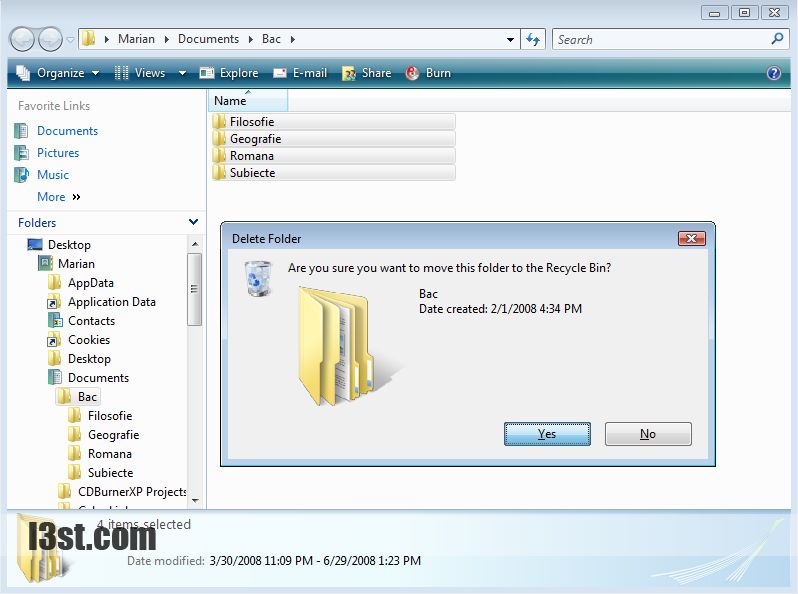Select CDBurnerXP Projects in the folder tree

click(x=132, y=492)
